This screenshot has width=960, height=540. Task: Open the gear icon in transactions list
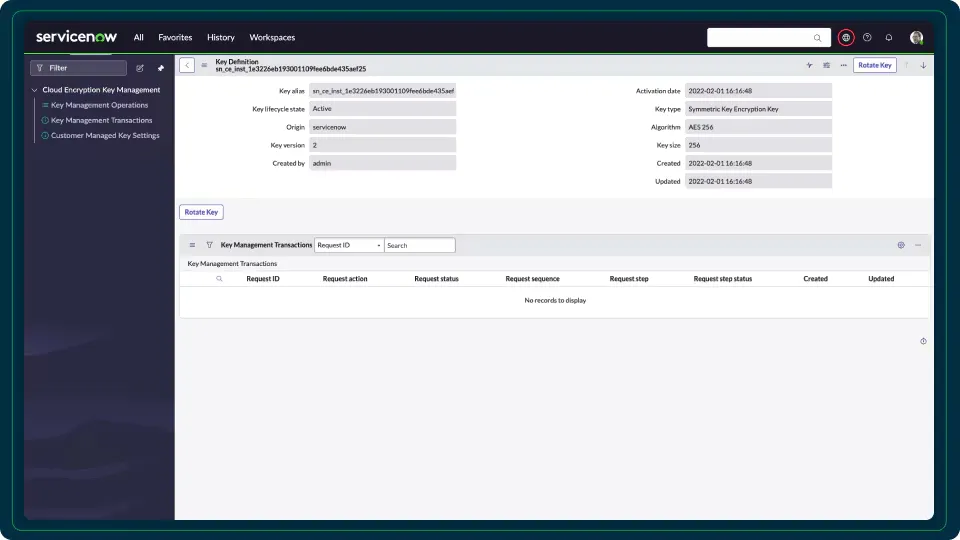pos(901,245)
